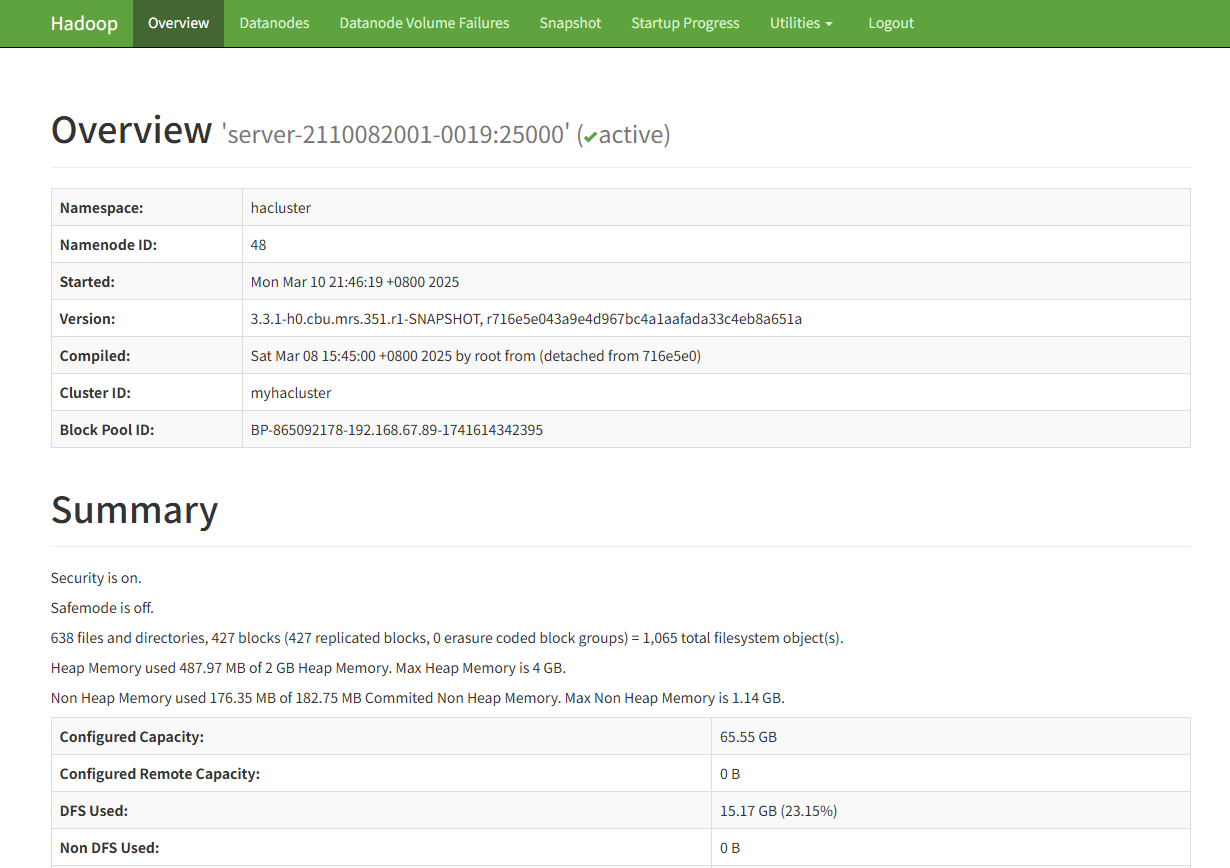This screenshot has width=1230, height=868.
Task: Go to the Snapshot tab
Action: (570, 23)
